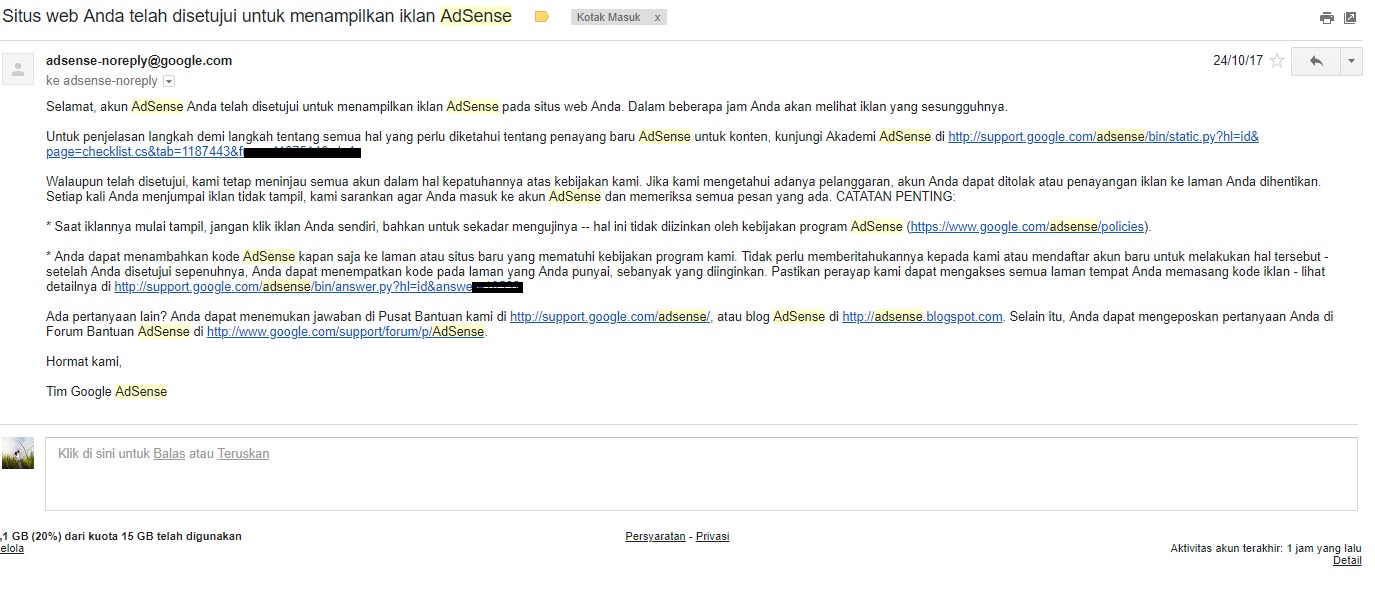Open the Privasi link
Screen dimensions: 1375x597
[x=713, y=536]
